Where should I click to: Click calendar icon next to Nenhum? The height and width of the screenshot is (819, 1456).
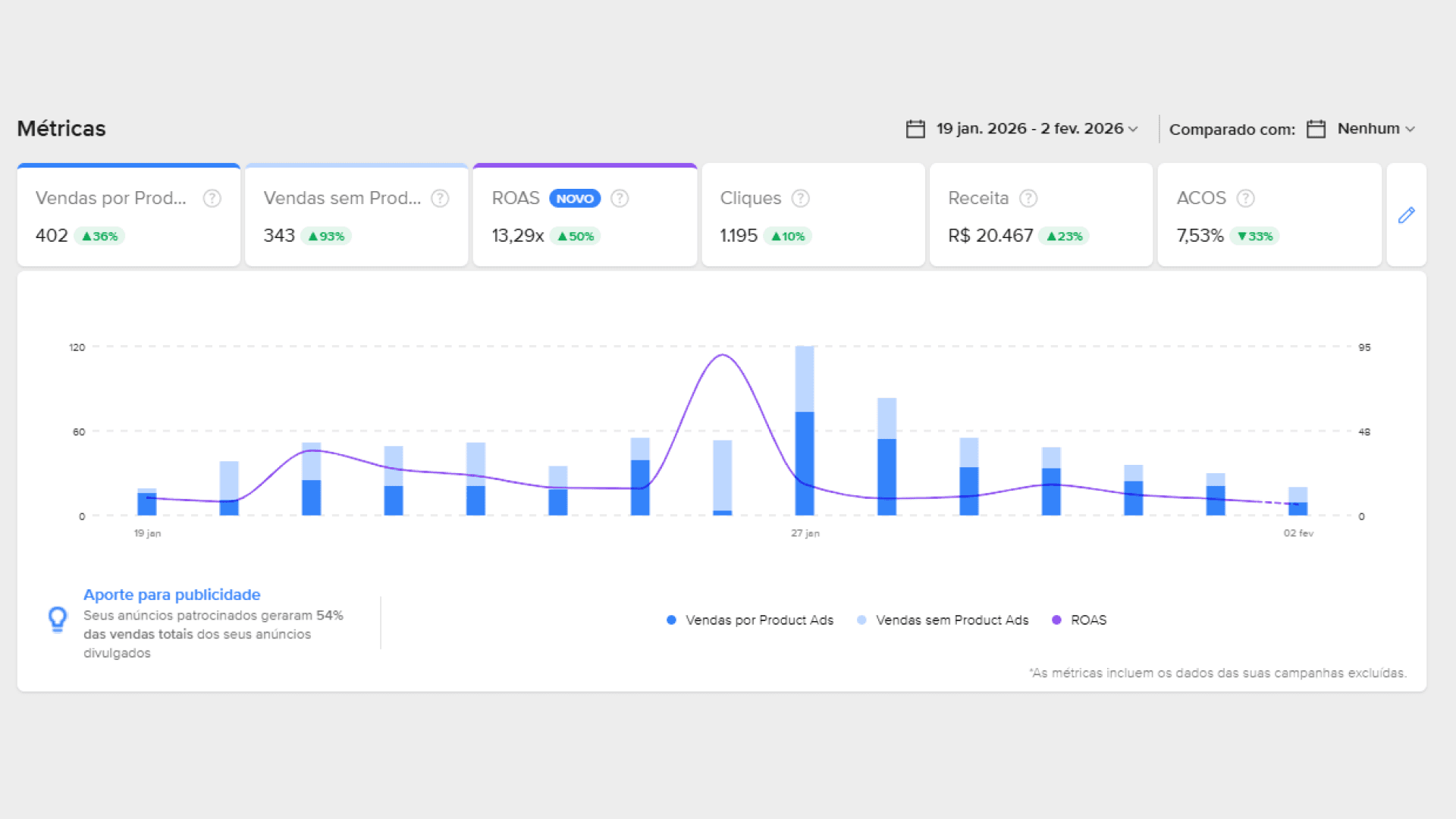click(1316, 129)
